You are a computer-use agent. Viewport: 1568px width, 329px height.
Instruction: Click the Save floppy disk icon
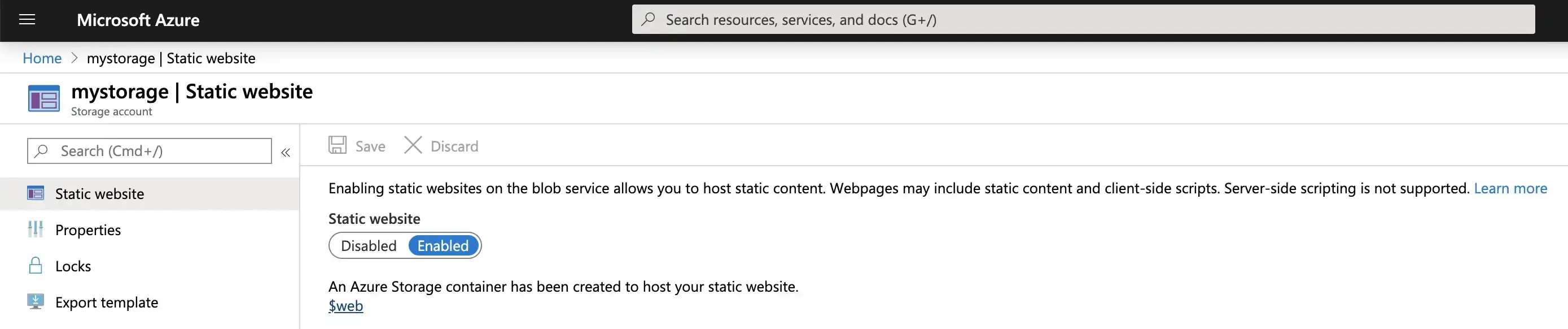coord(337,145)
